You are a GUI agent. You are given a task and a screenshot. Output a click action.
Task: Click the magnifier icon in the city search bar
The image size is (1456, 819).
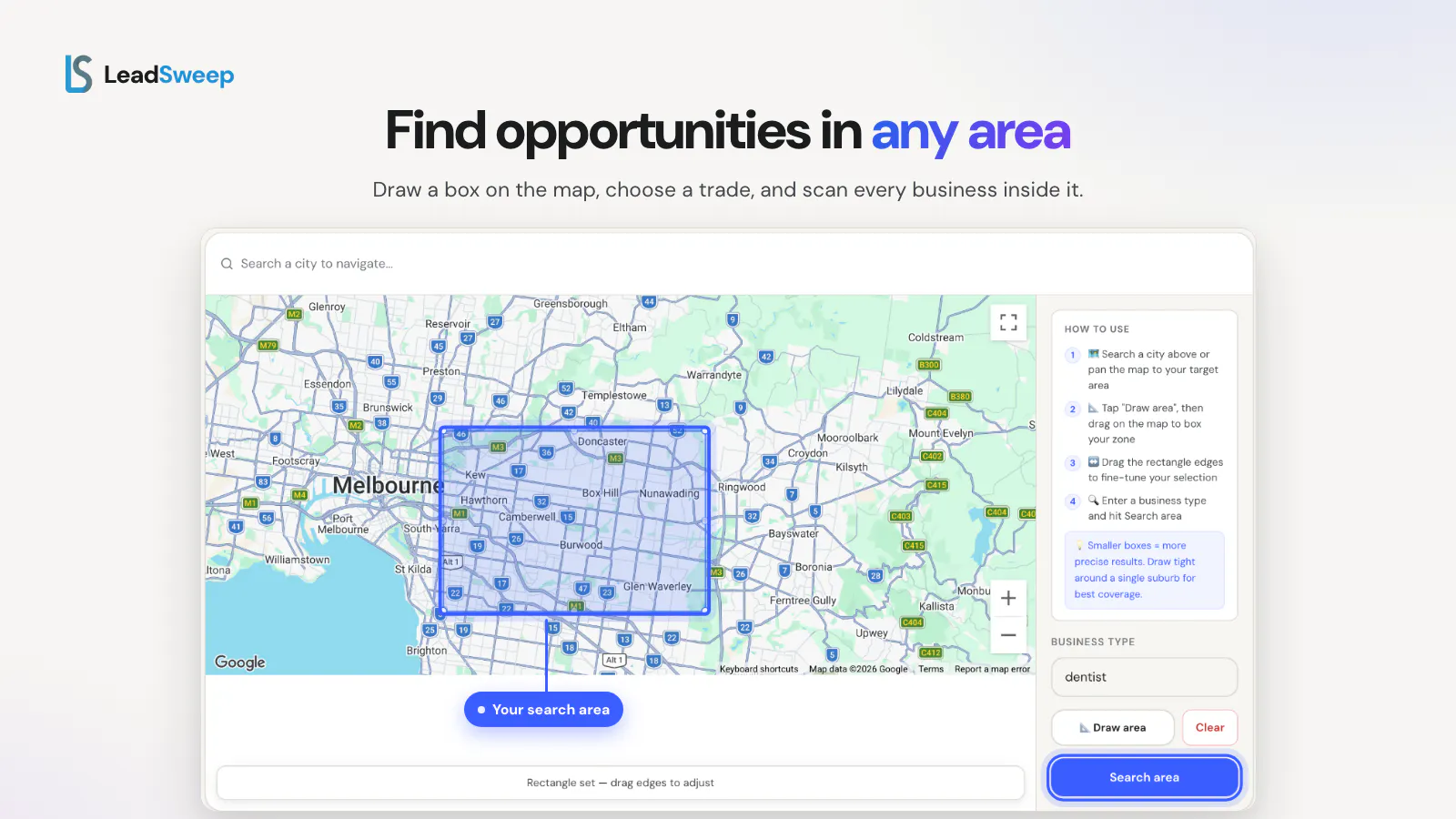pos(227,264)
